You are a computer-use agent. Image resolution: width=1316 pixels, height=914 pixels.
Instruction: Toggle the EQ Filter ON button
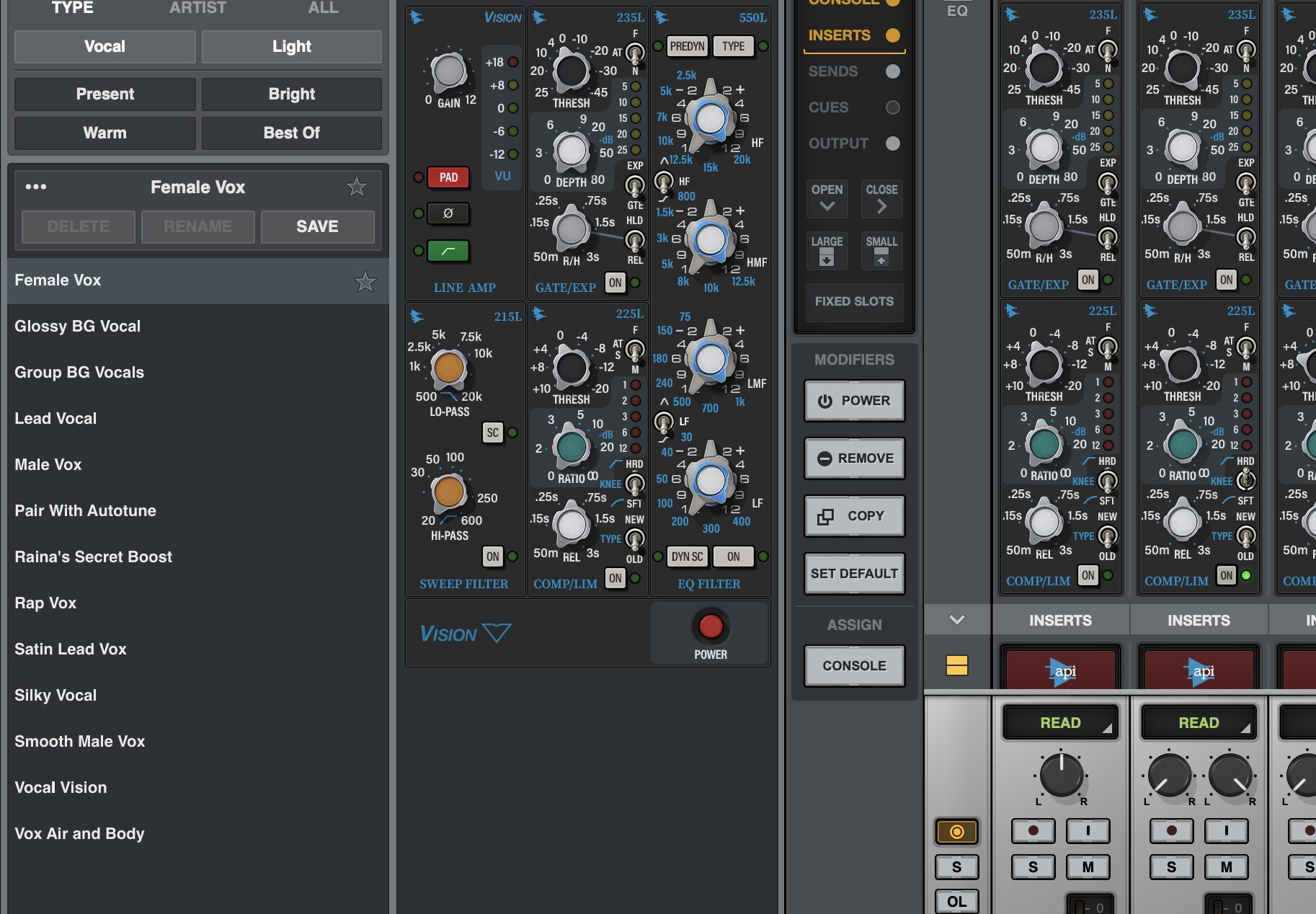click(x=733, y=556)
